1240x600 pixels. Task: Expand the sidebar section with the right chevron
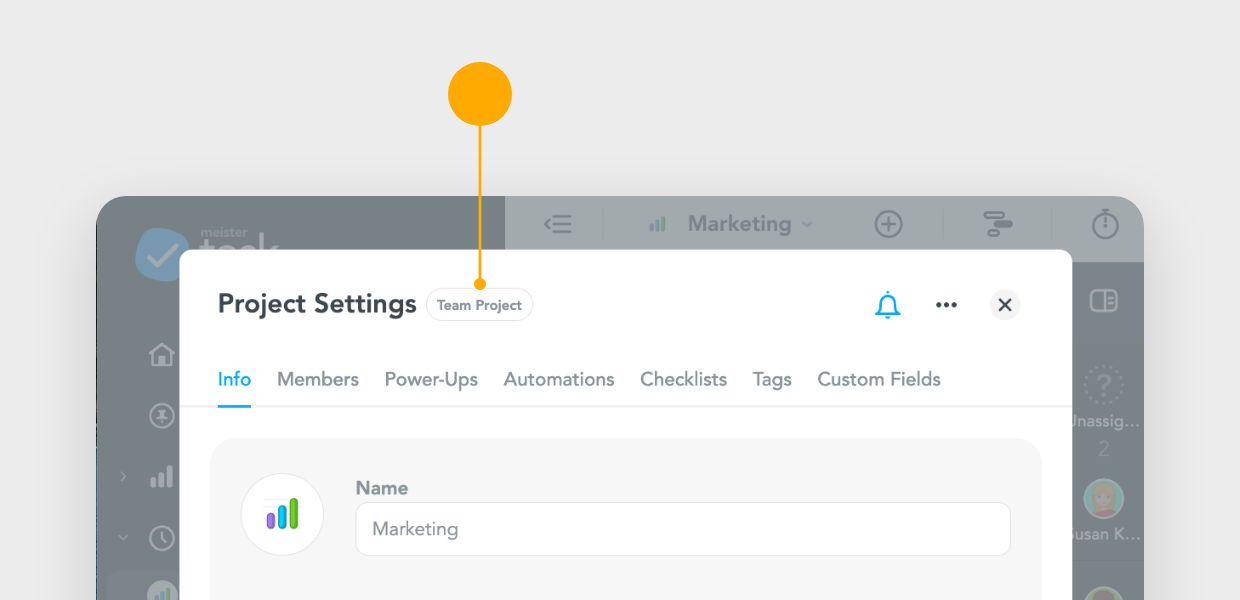point(123,477)
